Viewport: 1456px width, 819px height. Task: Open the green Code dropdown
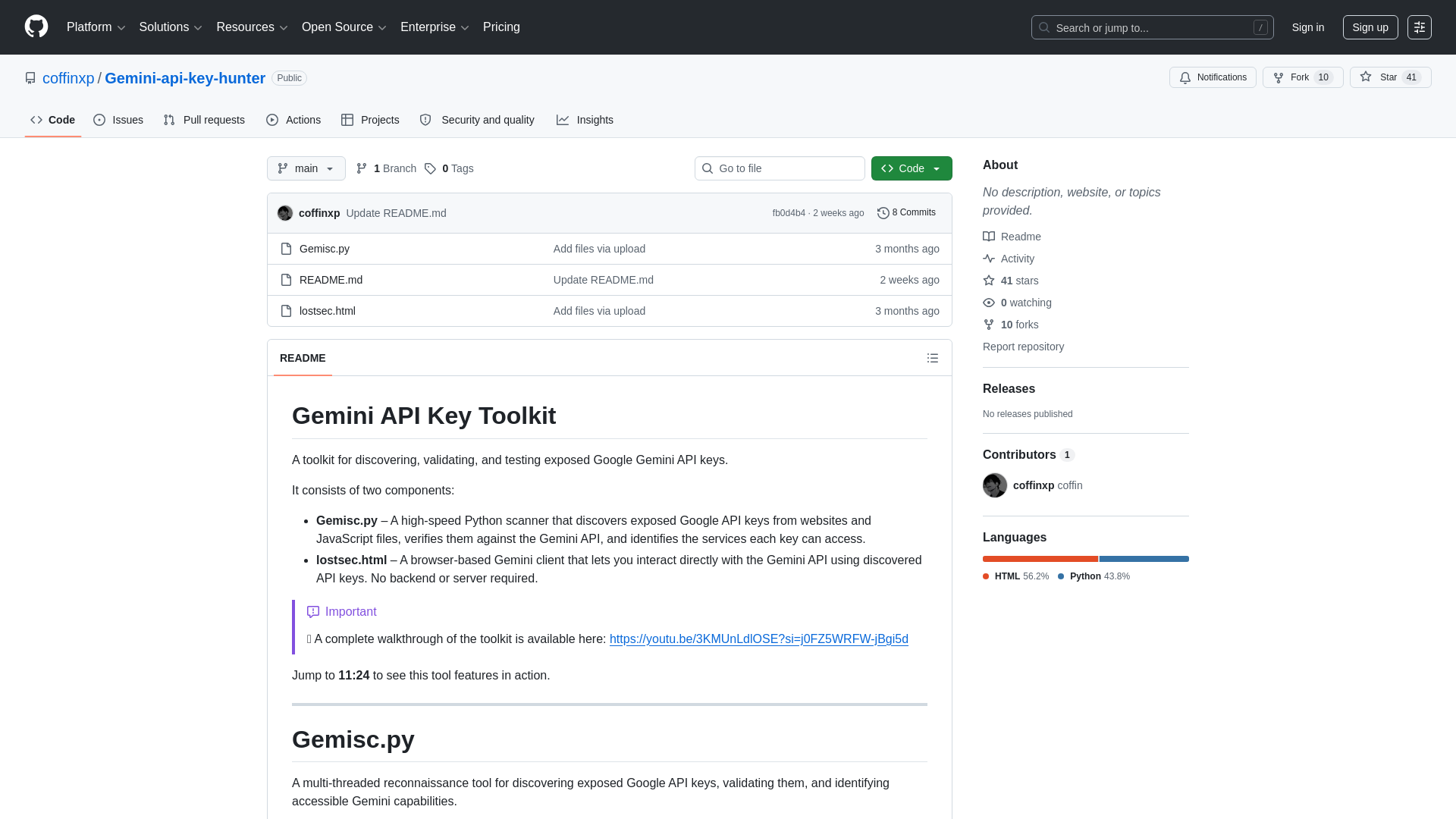pos(912,168)
